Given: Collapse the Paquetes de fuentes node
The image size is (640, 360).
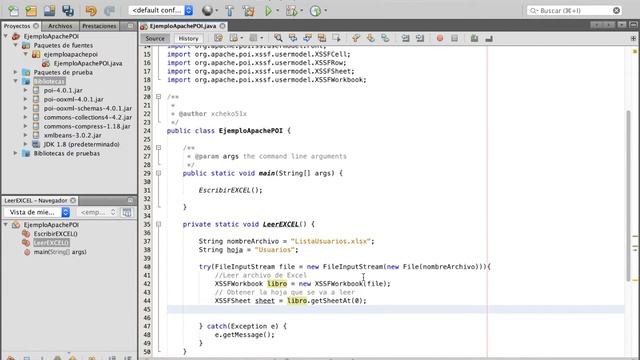Looking at the screenshot, I should coord(16,45).
